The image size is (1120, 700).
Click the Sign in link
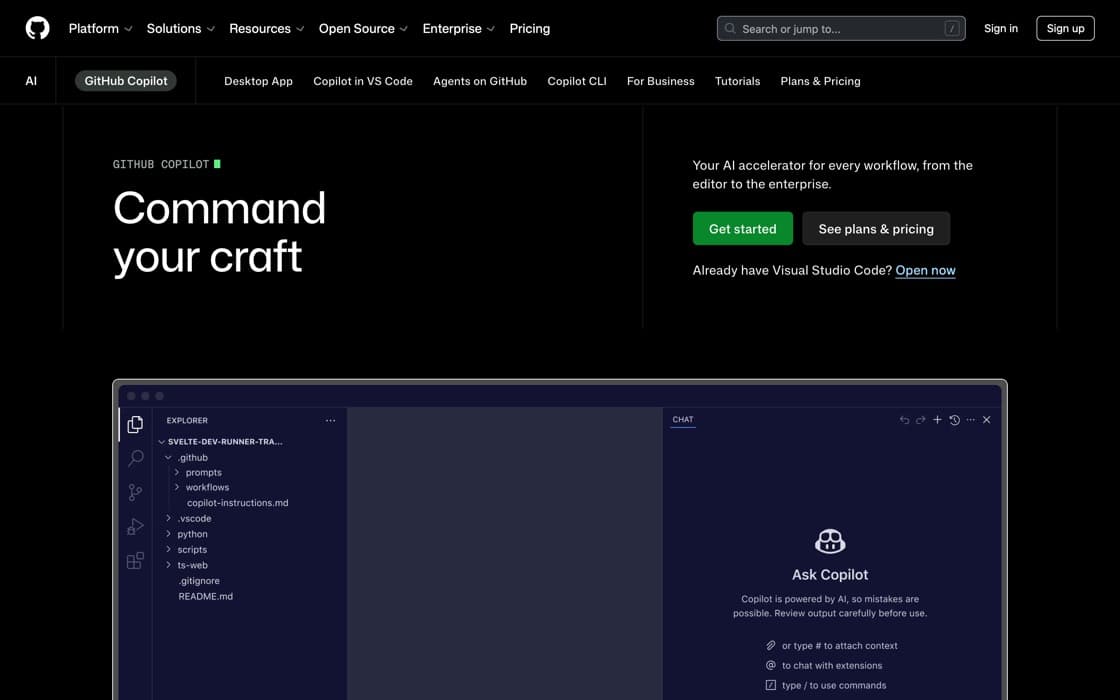[1001, 29]
